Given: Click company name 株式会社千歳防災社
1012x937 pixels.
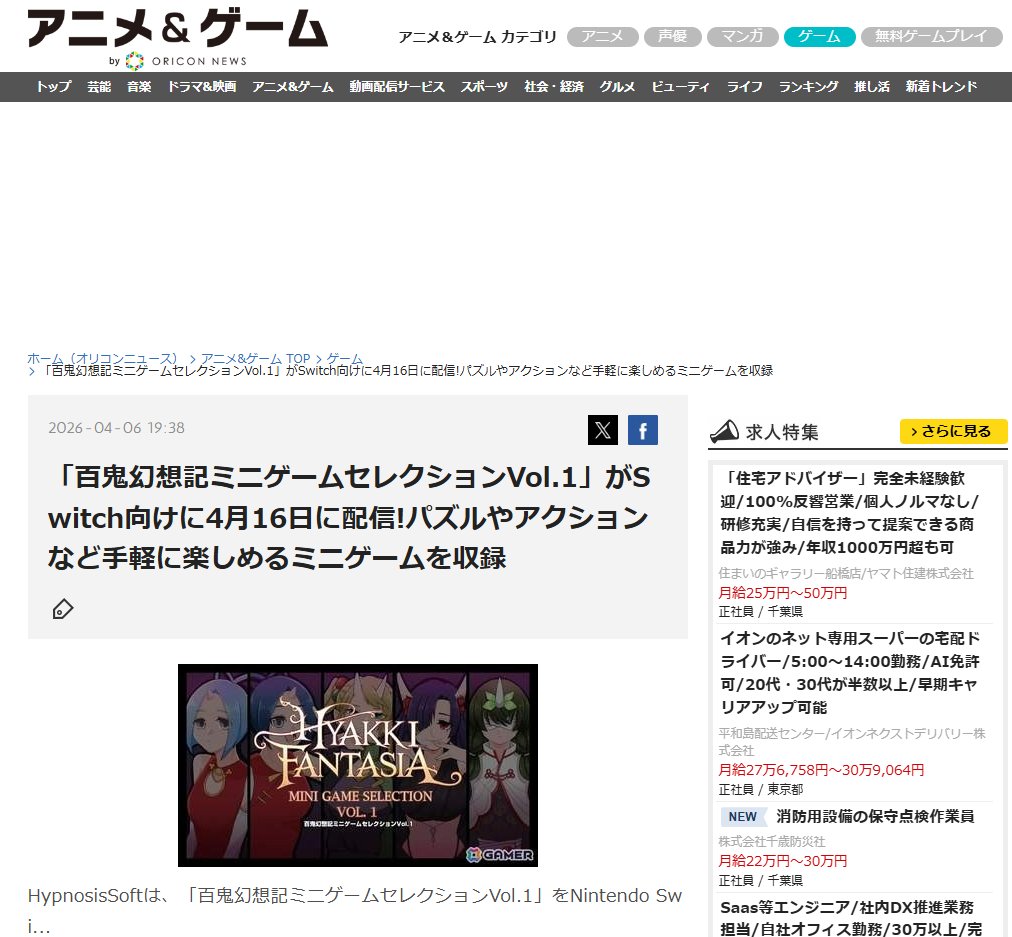Looking at the screenshot, I should (772, 841).
